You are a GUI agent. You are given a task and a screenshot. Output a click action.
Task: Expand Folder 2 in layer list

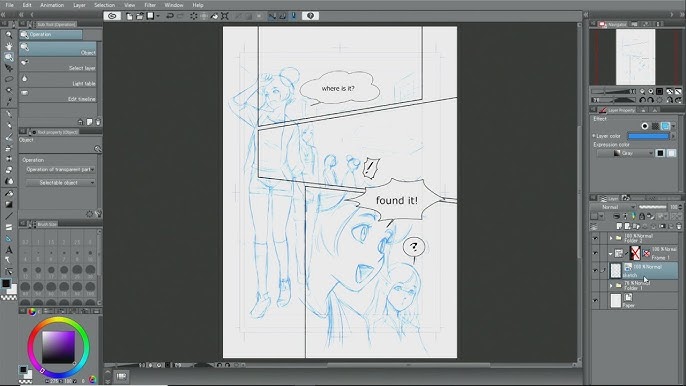pos(611,239)
